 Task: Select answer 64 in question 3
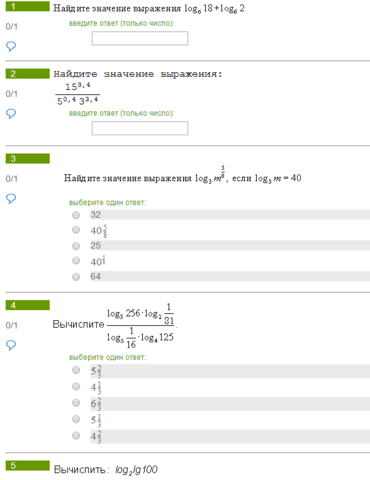tap(76, 277)
